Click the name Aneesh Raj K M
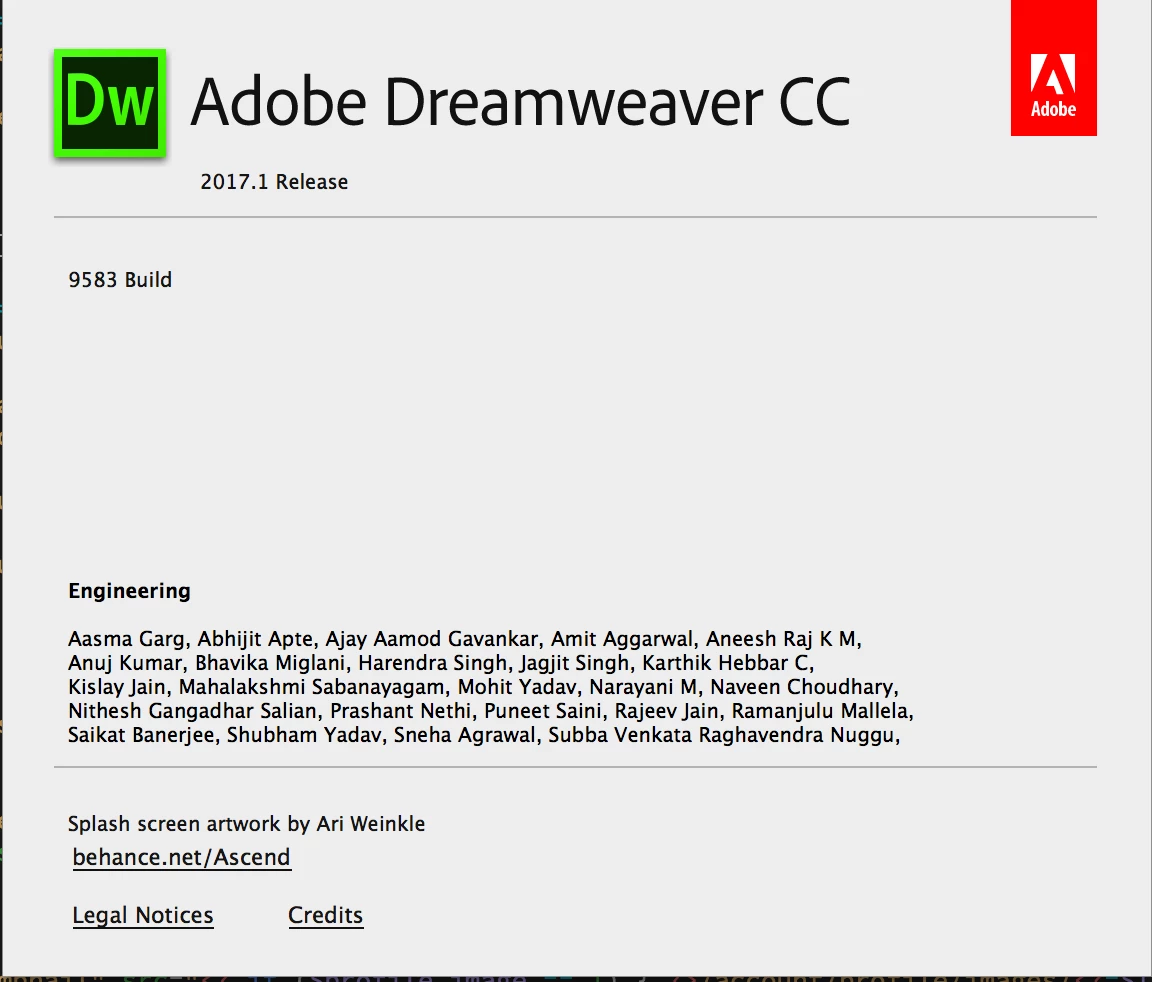 point(781,639)
